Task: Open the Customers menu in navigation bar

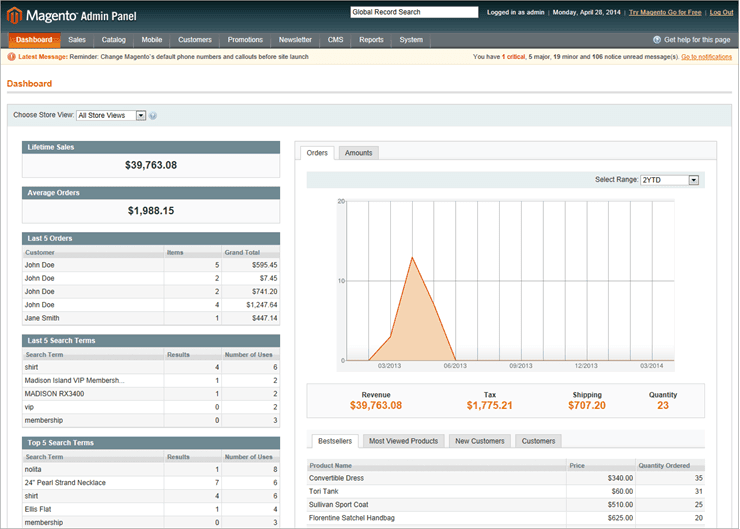Action: tap(195, 40)
